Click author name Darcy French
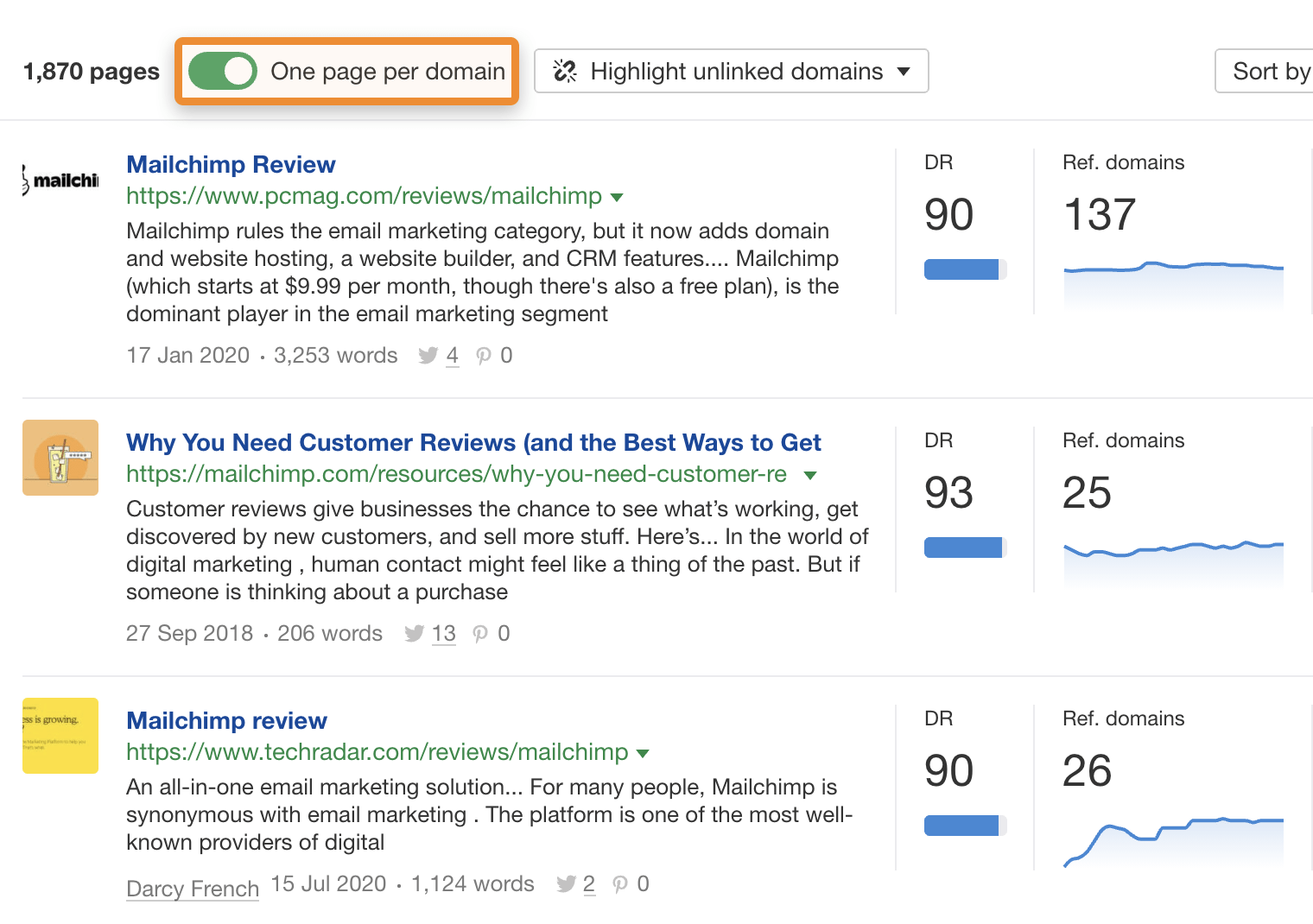Screen dimensions: 1313x924 point(193,889)
